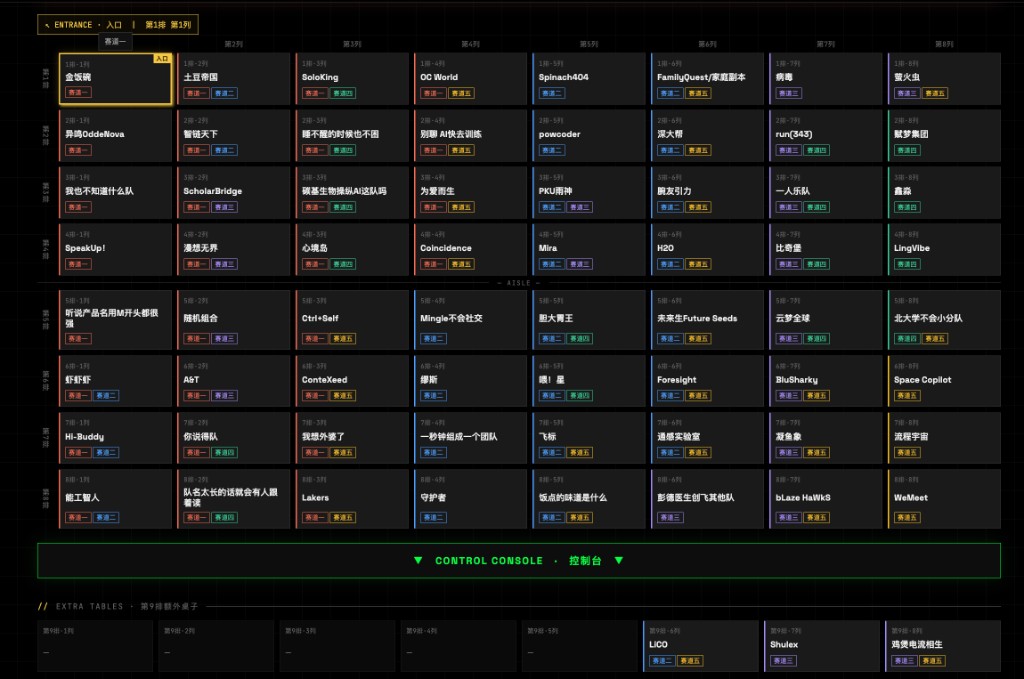Open the Lakers team card
This screenshot has width=1024, height=679.
[352, 499]
